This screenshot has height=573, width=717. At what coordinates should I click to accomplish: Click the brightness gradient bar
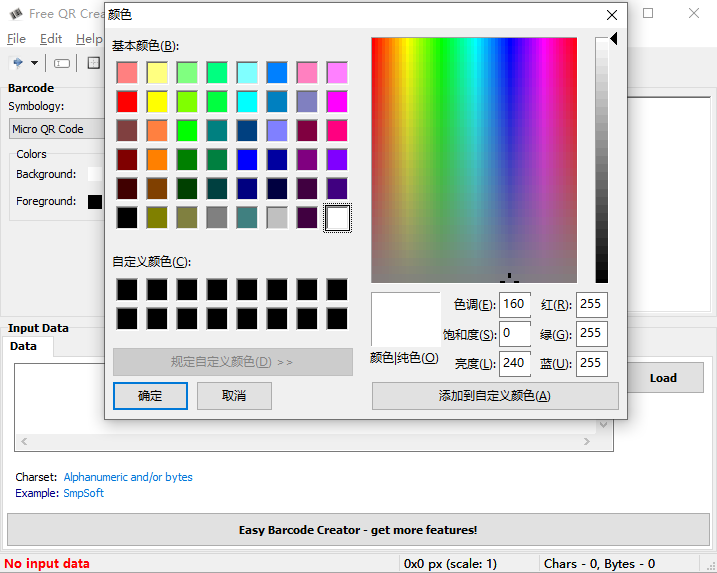pos(602,161)
